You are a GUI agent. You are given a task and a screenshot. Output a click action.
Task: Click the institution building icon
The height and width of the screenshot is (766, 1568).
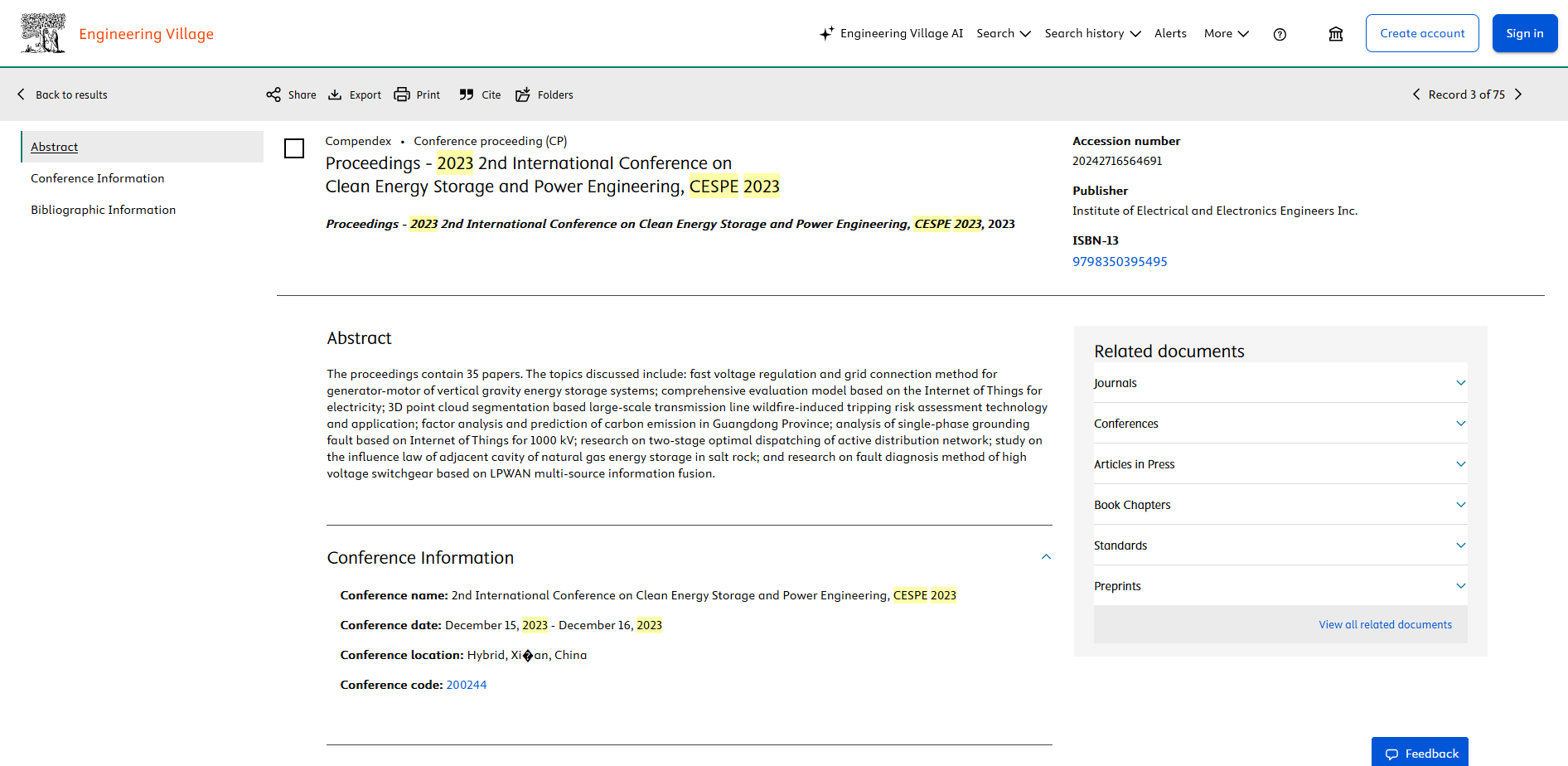pyautogui.click(x=1336, y=34)
